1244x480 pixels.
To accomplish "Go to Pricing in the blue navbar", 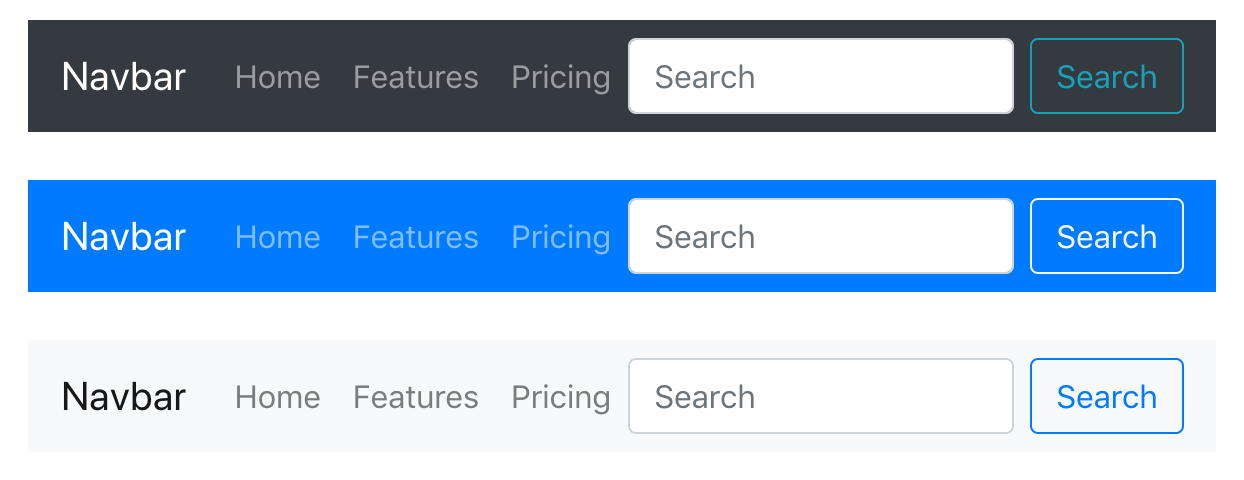I will click(x=560, y=237).
